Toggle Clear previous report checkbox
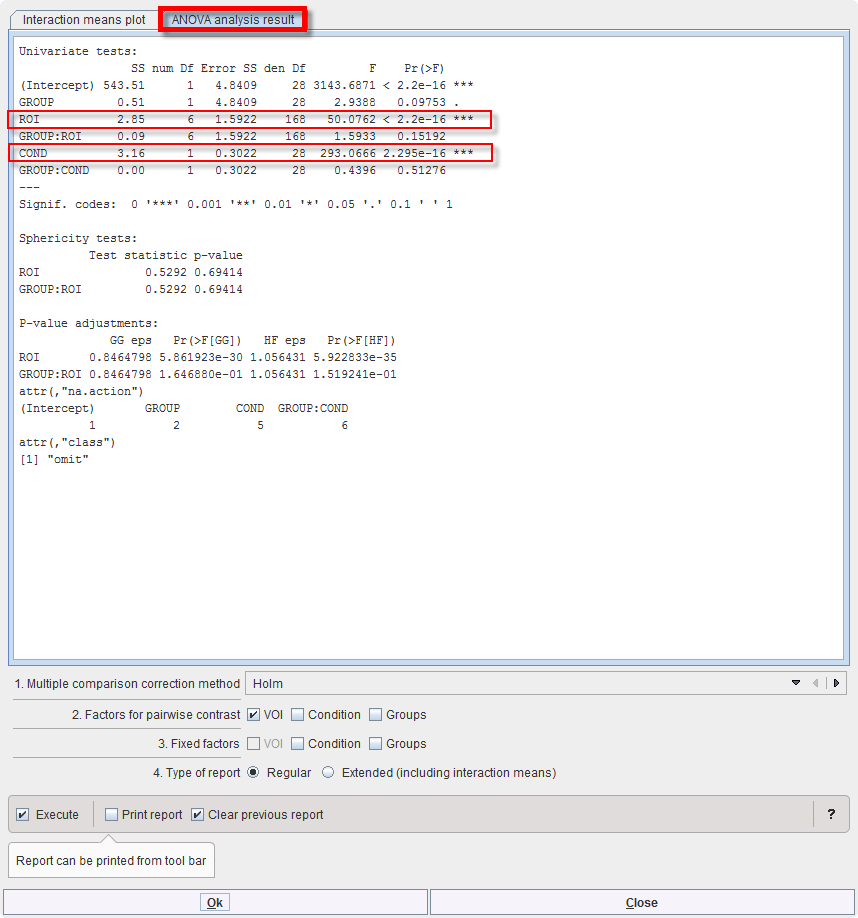This screenshot has height=918, width=858. (198, 814)
